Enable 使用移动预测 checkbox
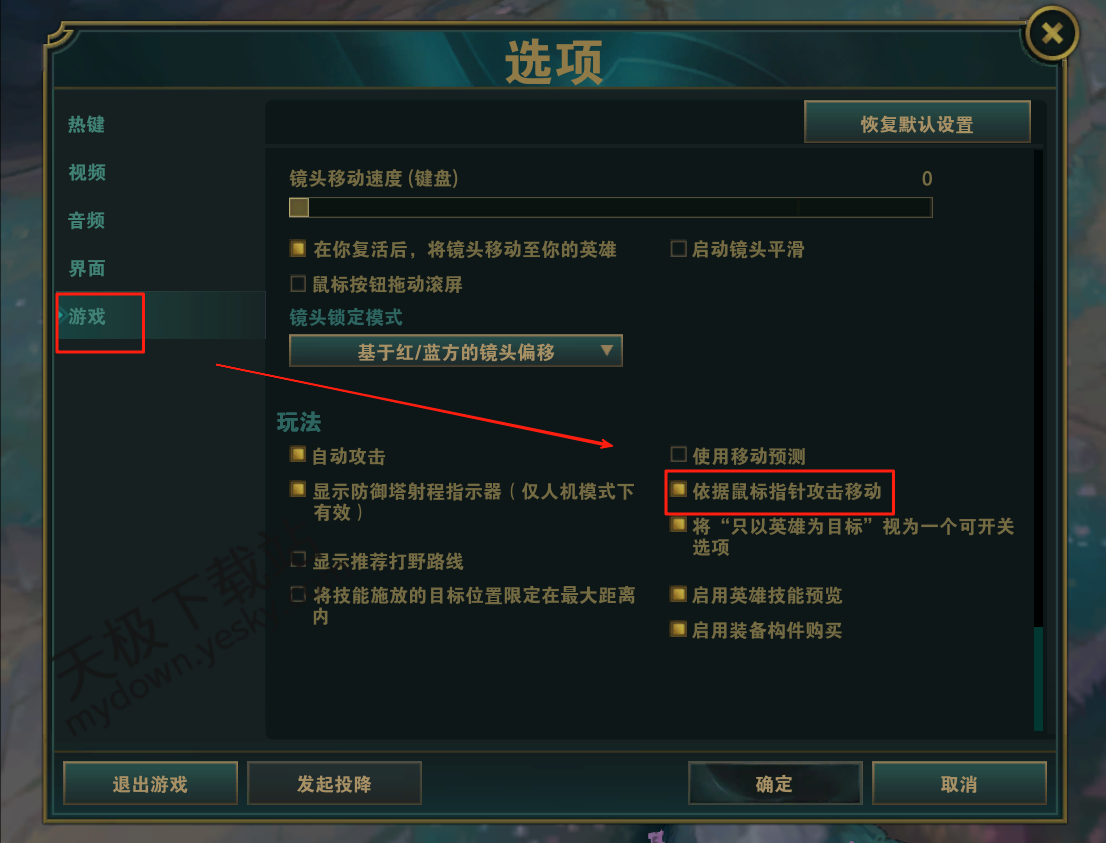 (678, 454)
